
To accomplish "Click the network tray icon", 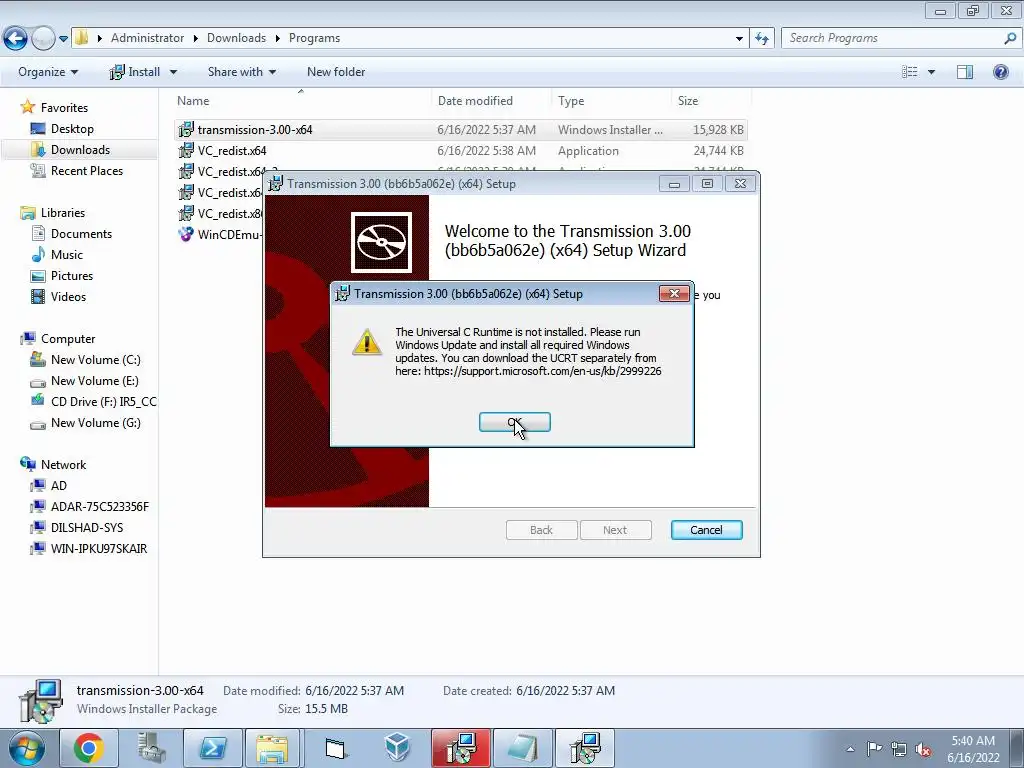I will (899, 749).
